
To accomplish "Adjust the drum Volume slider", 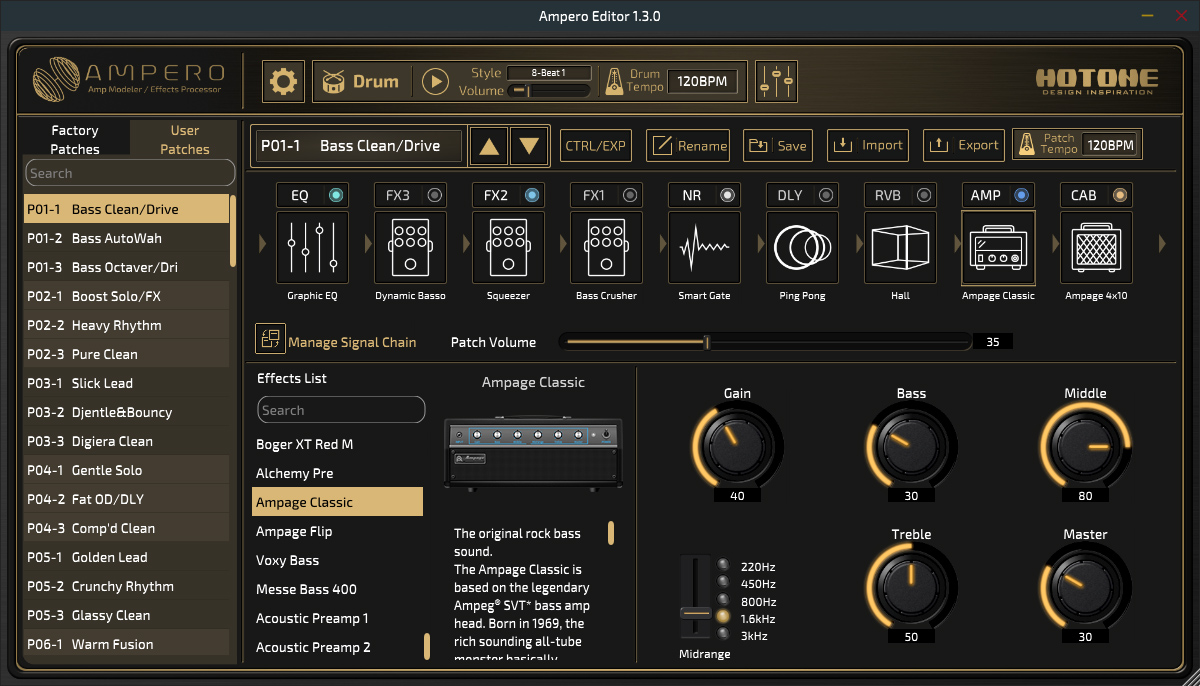I will click(x=549, y=91).
